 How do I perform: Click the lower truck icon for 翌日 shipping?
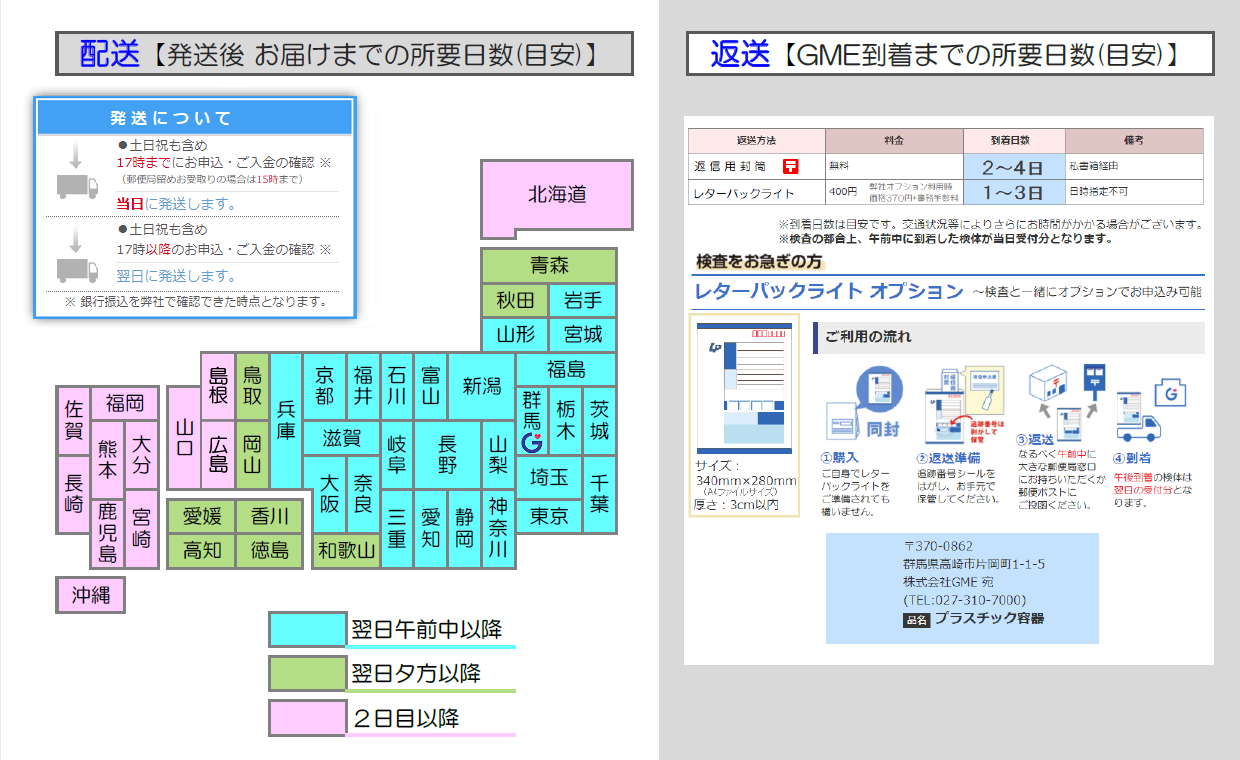coord(77,269)
